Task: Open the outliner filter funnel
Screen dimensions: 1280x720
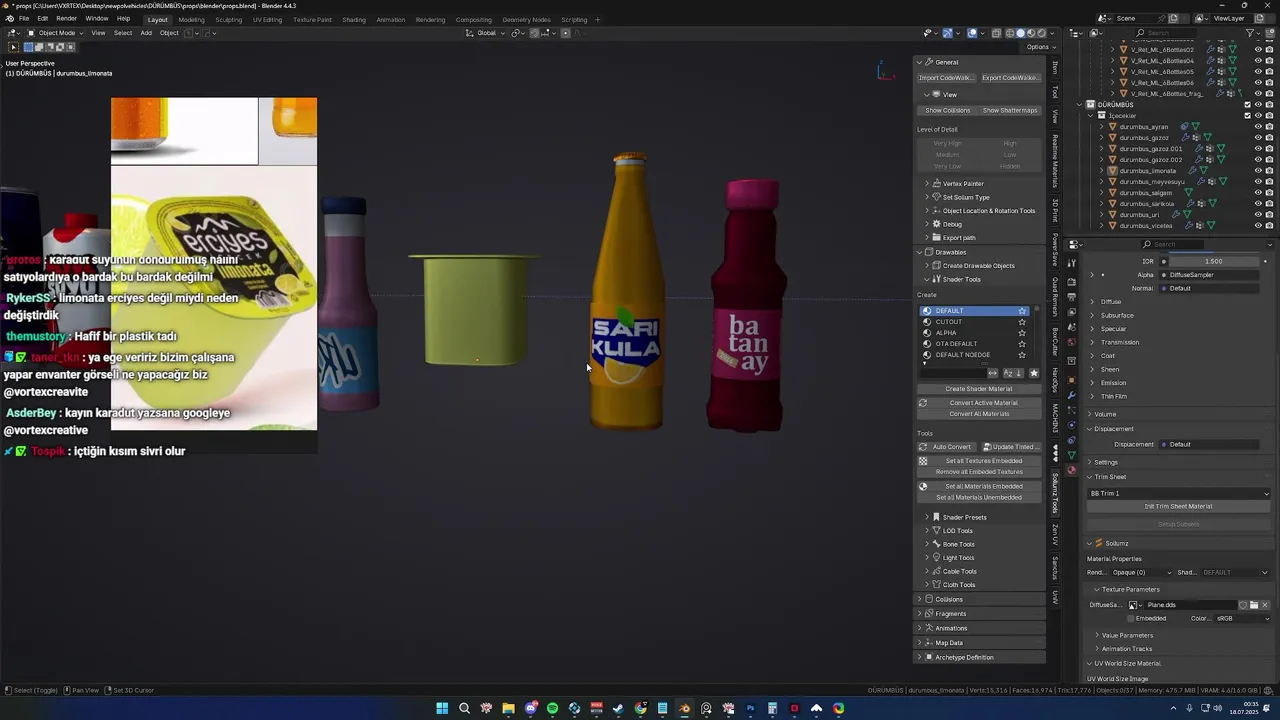Action: tap(1250, 33)
